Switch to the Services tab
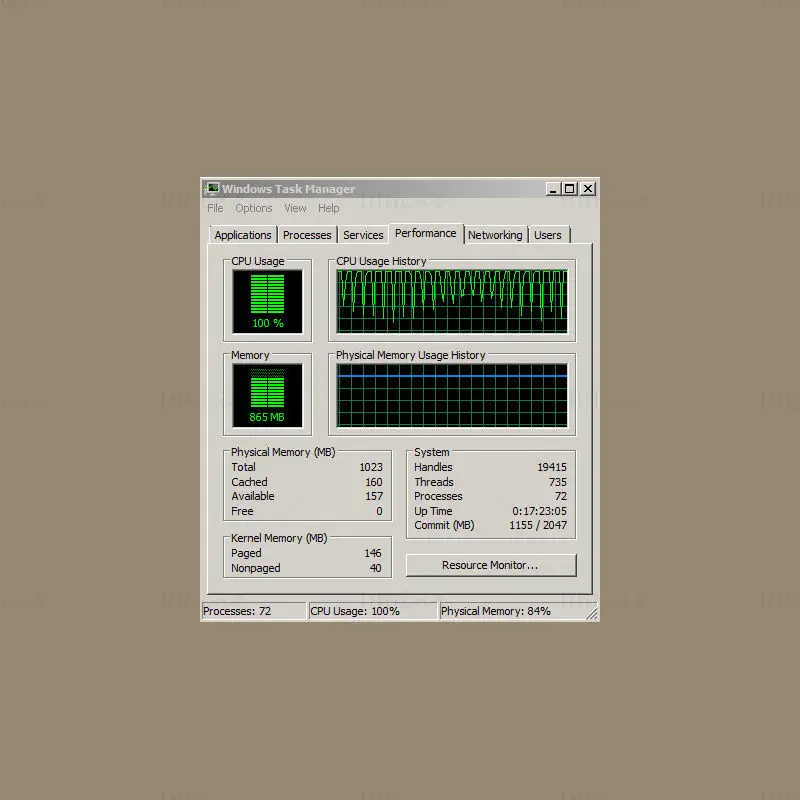 pos(363,235)
